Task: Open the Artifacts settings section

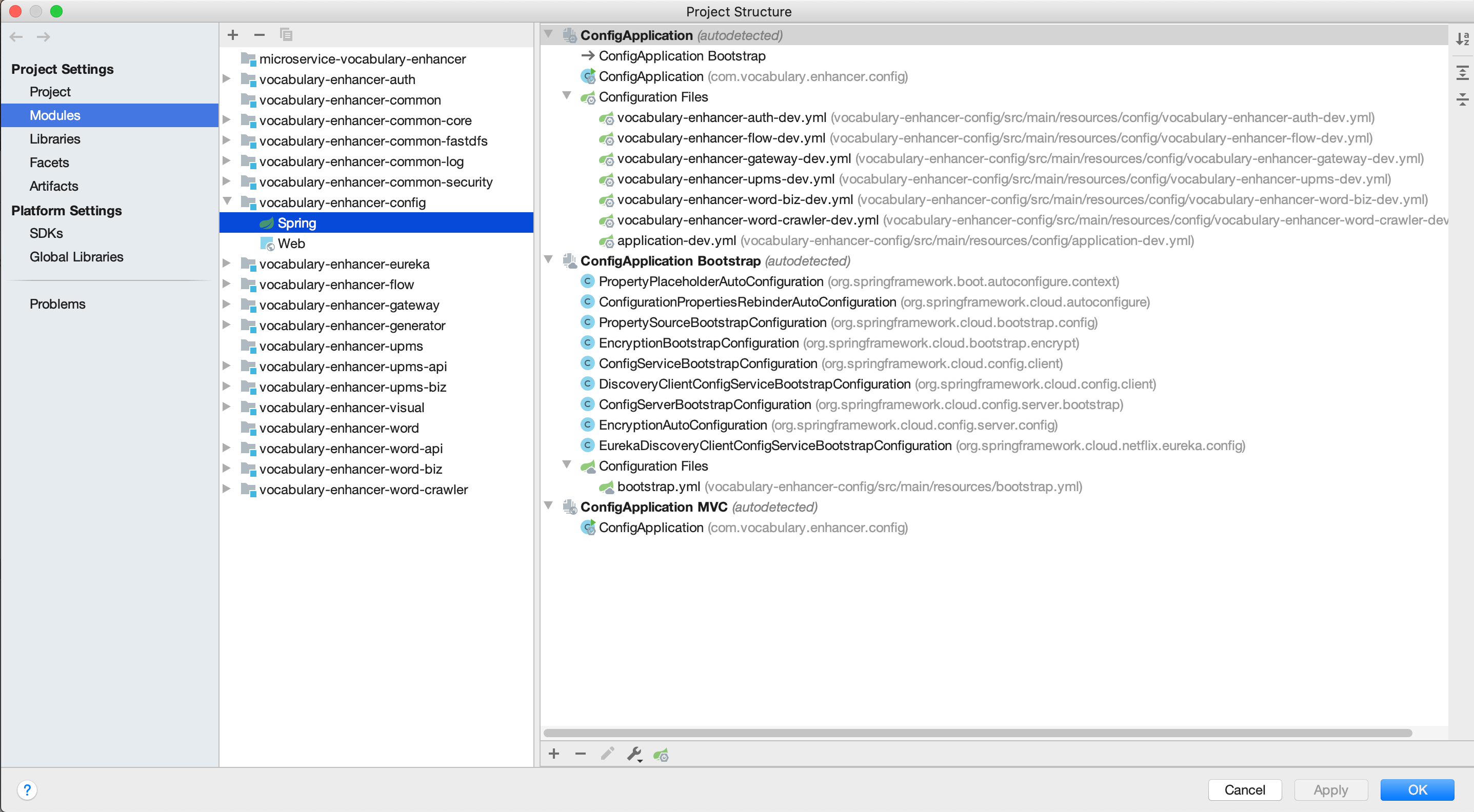Action: 54,186
